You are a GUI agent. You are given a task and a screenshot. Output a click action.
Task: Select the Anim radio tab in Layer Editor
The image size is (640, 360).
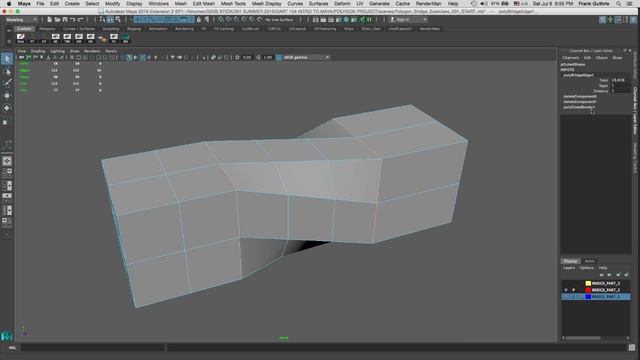[589, 261]
